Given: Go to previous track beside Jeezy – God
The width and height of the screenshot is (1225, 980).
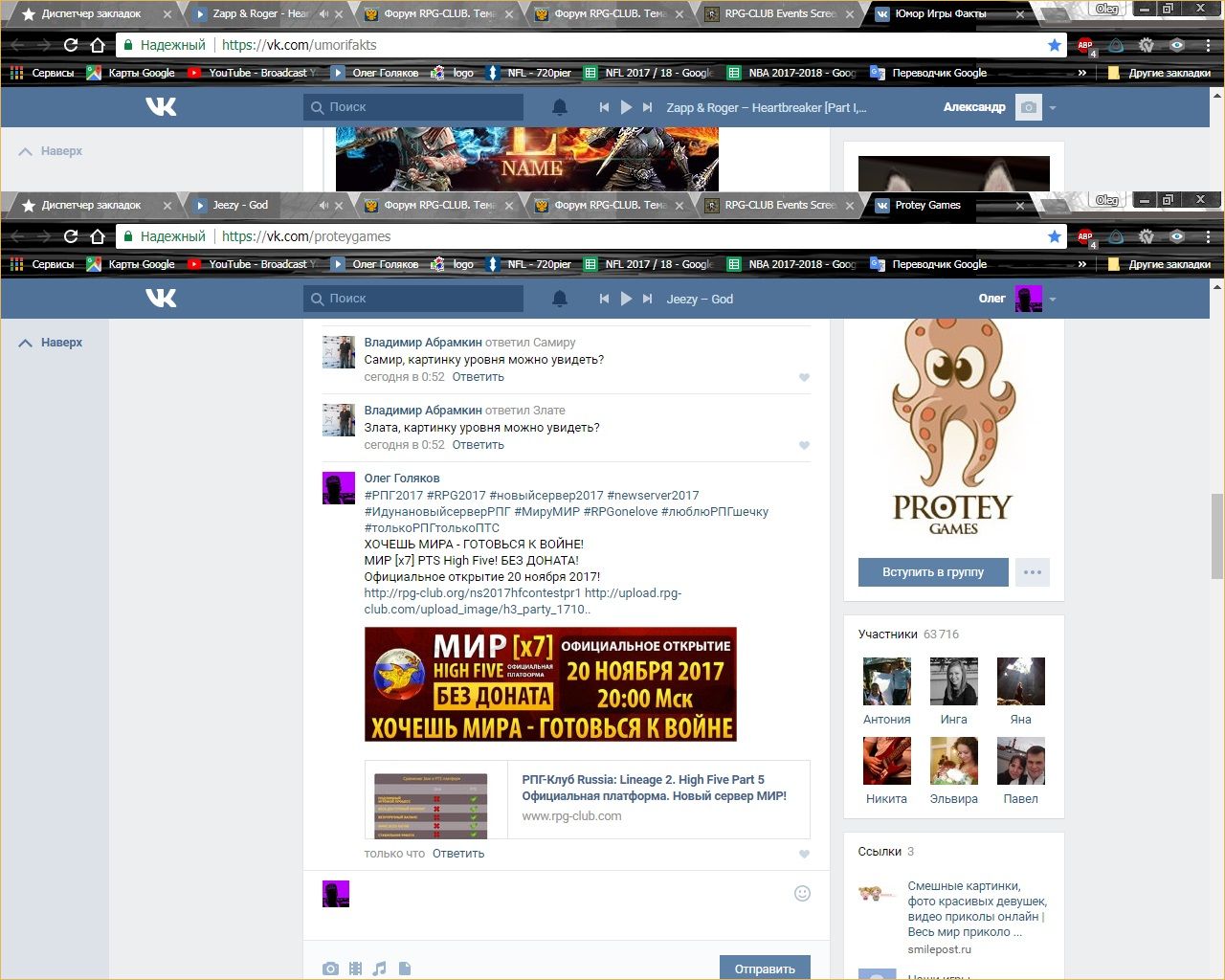Looking at the screenshot, I should tap(604, 299).
